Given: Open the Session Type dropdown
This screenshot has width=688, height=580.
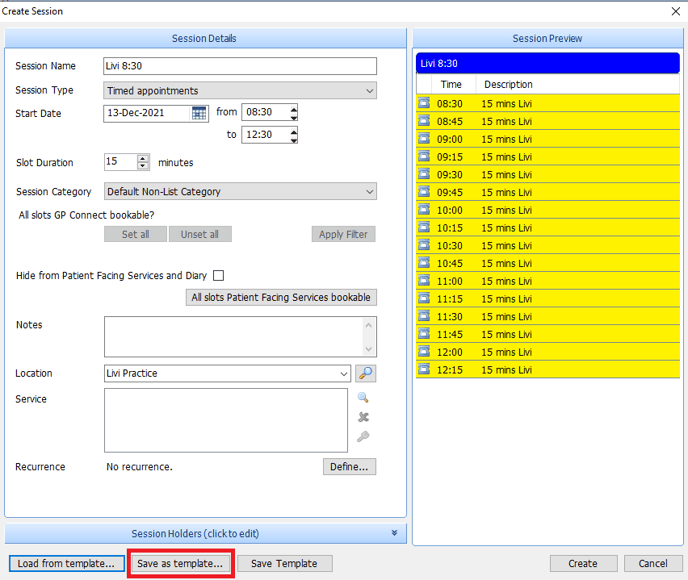Looking at the screenshot, I should click(x=369, y=91).
